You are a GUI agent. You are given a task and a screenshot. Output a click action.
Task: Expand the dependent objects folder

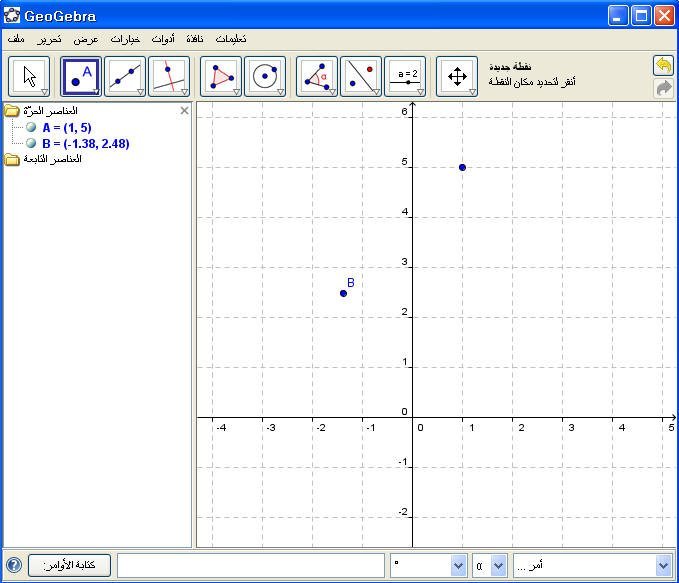pos(12,159)
